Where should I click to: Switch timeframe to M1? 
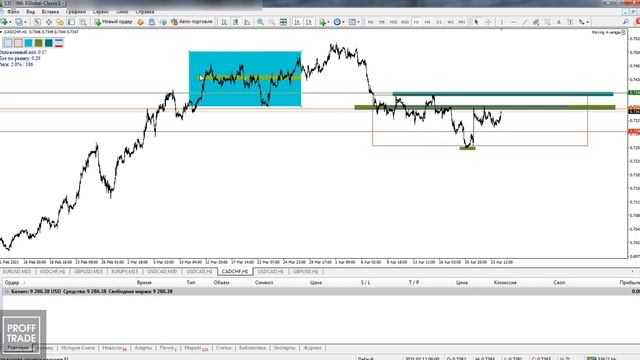point(371,22)
